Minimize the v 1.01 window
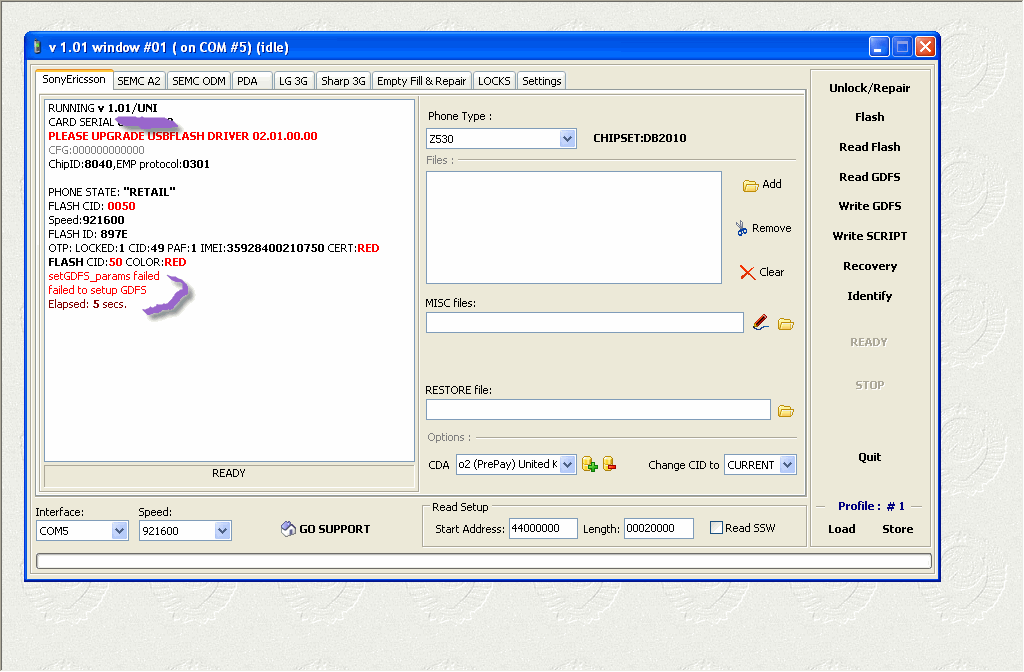The height and width of the screenshot is (672, 1024). pos(879,47)
